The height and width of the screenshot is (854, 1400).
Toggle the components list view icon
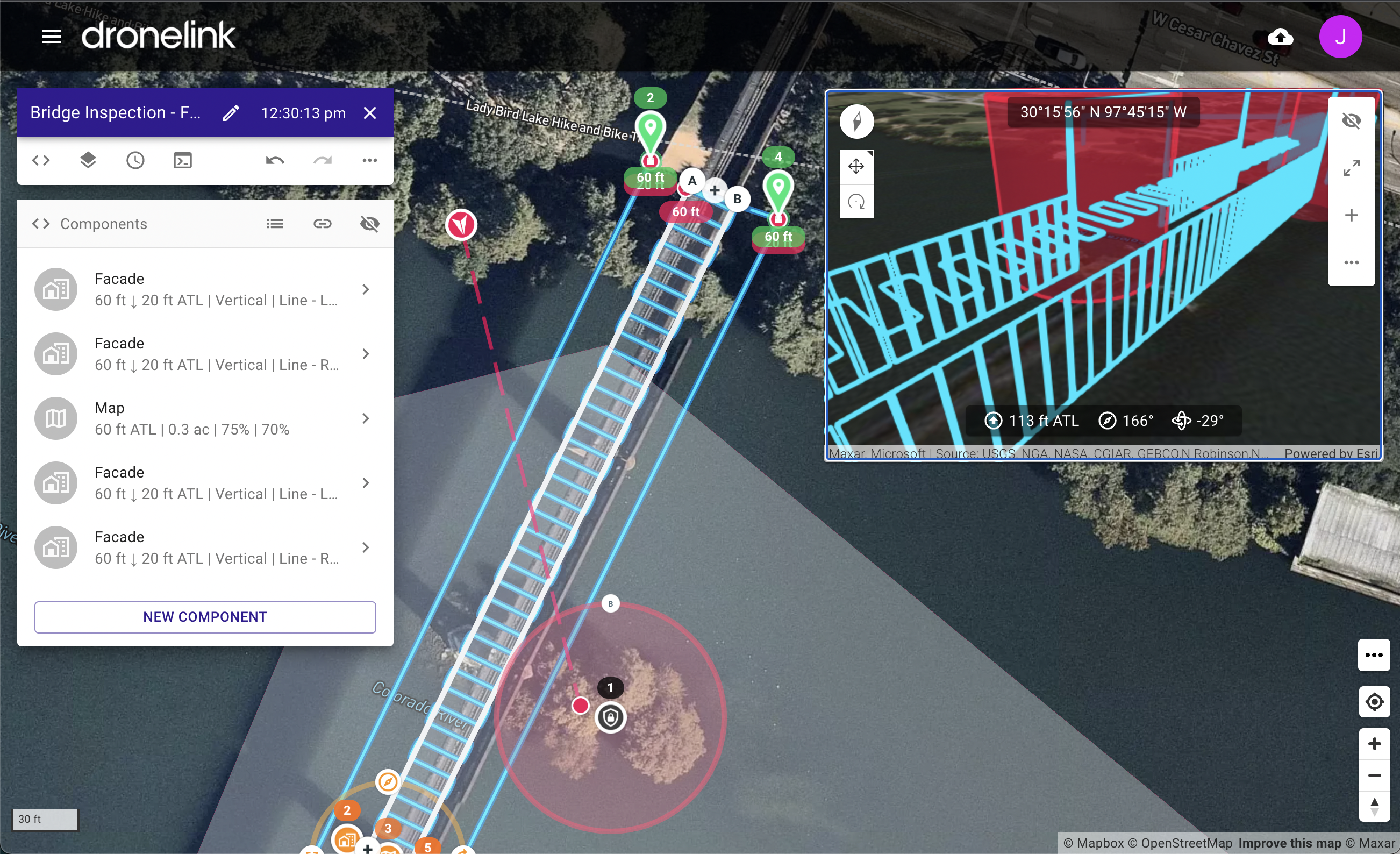(x=275, y=224)
